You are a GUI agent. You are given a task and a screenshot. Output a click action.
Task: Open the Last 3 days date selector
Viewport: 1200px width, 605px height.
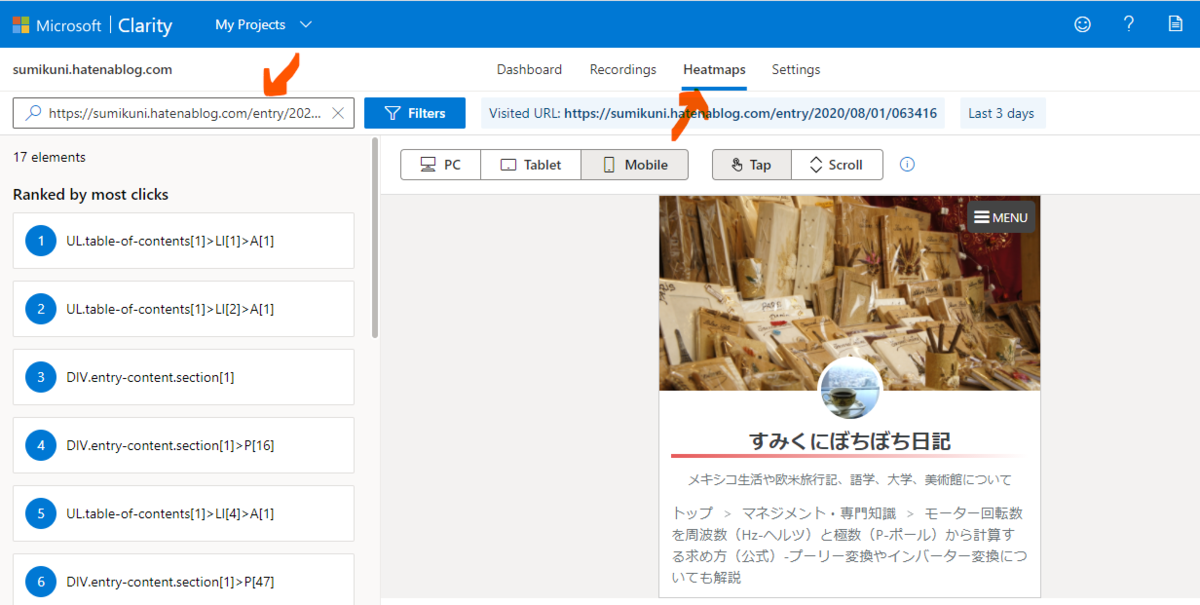click(x=1002, y=112)
